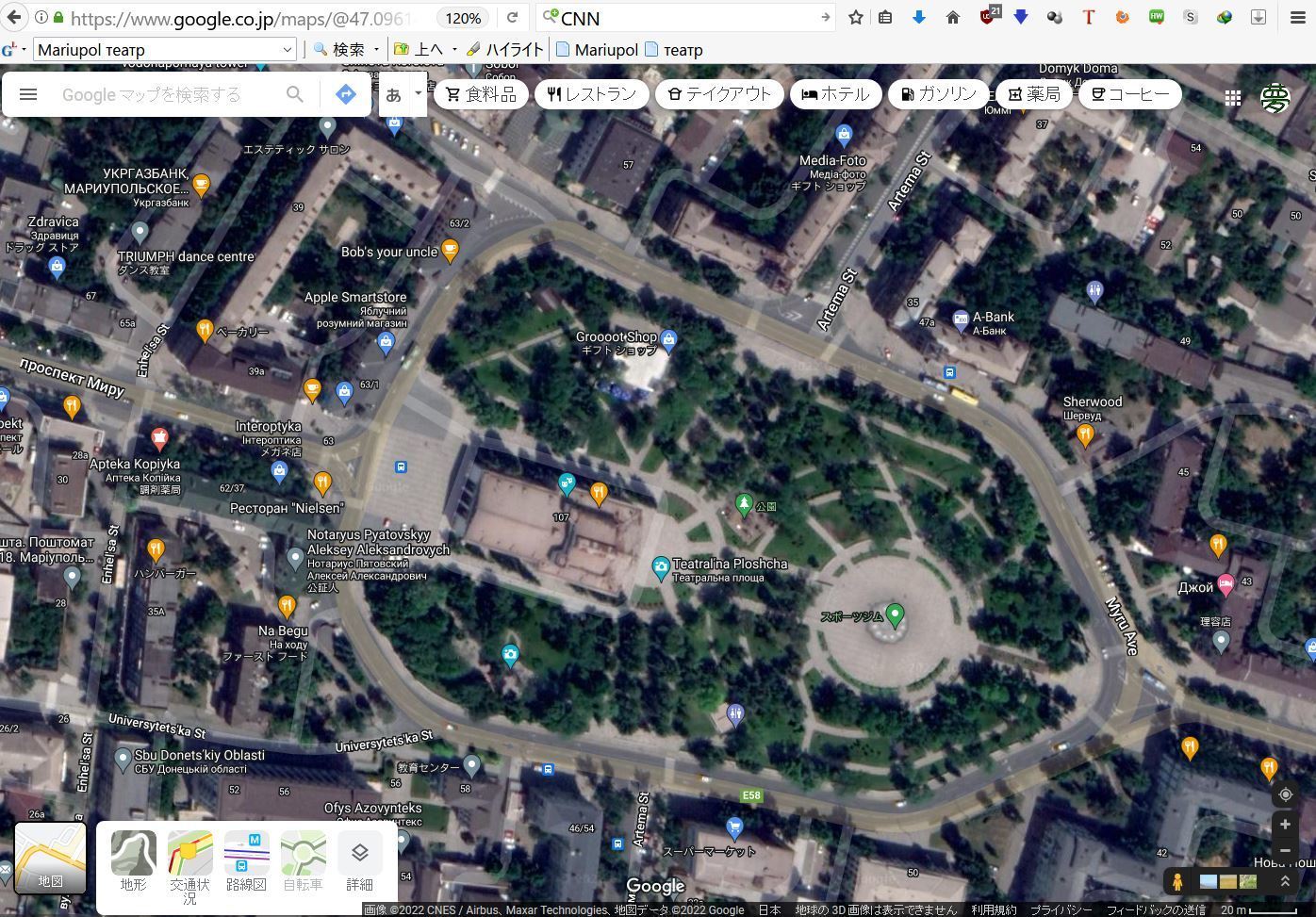Open the Google apps grid
This screenshot has width=1316, height=917.
[x=1232, y=97]
